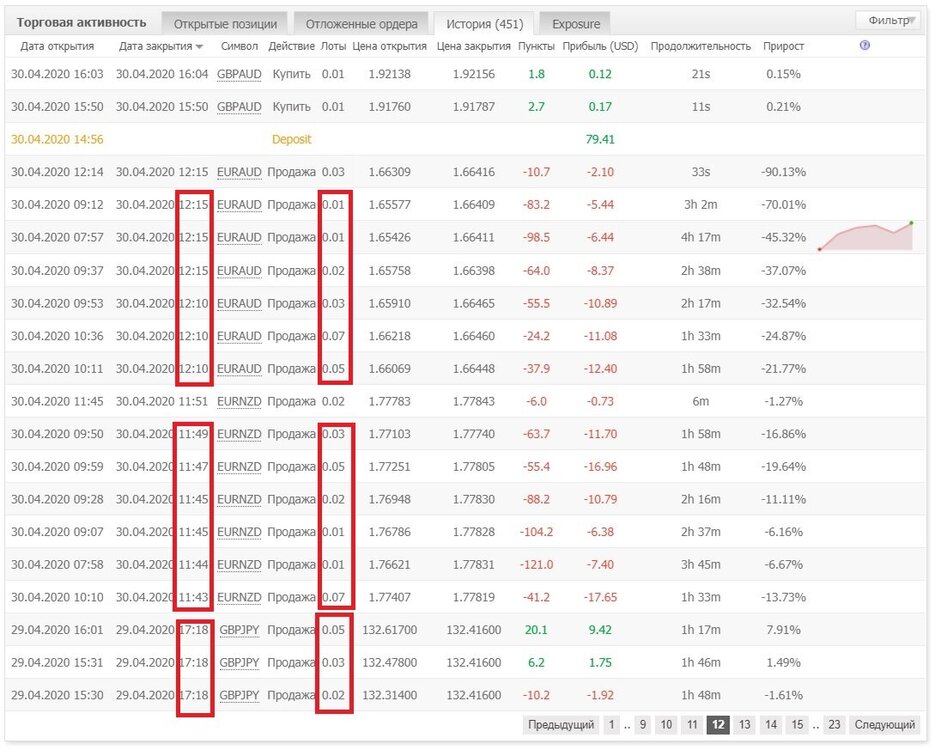This screenshot has height=750, width=935.
Task: Sort by Прирост column header
Action: pyautogui.click(x=783, y=46)
